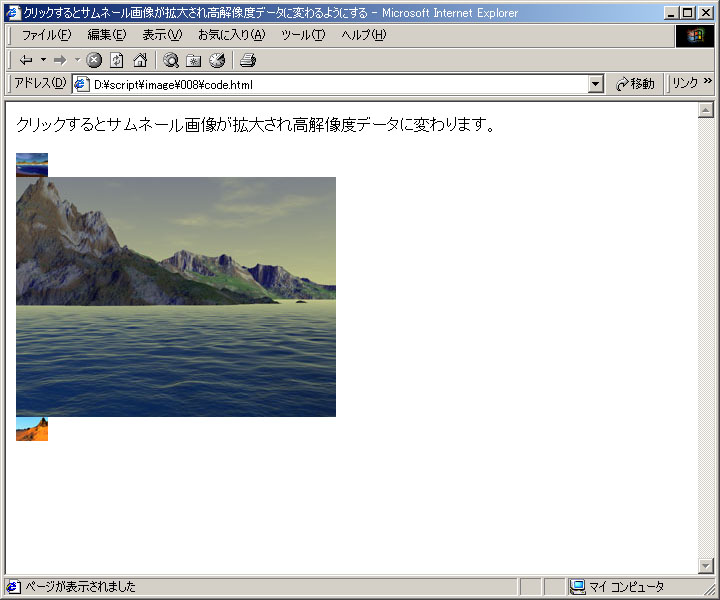Image resolution: width=720 pixels, height=600 pixels.
Task: Click the vertical scrollbar down arrow
Action: pyautogui.click(x=706, y=566)
